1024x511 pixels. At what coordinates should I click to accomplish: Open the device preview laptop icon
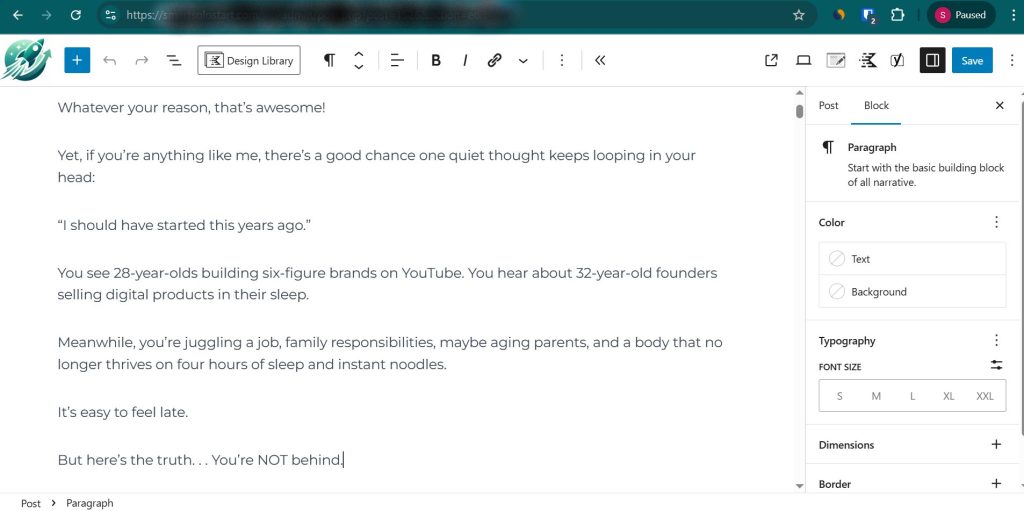[x=803, y=60]
